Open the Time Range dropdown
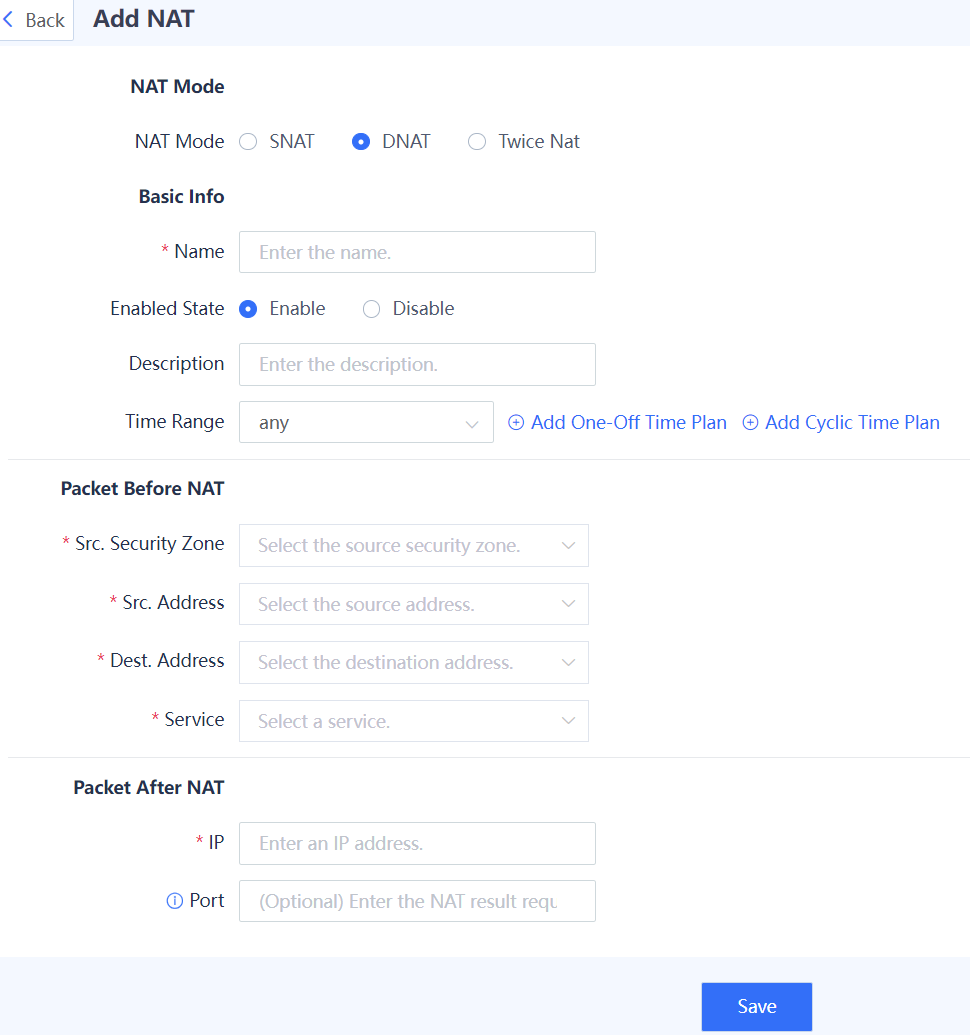This screenshot has width=970, height=1035. click(366, 422)
